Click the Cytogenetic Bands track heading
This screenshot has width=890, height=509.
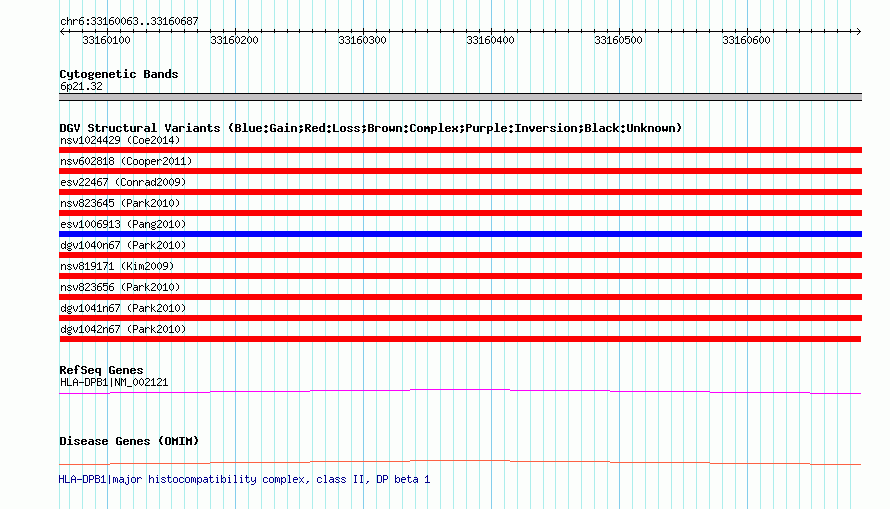[x=119, y=74]
